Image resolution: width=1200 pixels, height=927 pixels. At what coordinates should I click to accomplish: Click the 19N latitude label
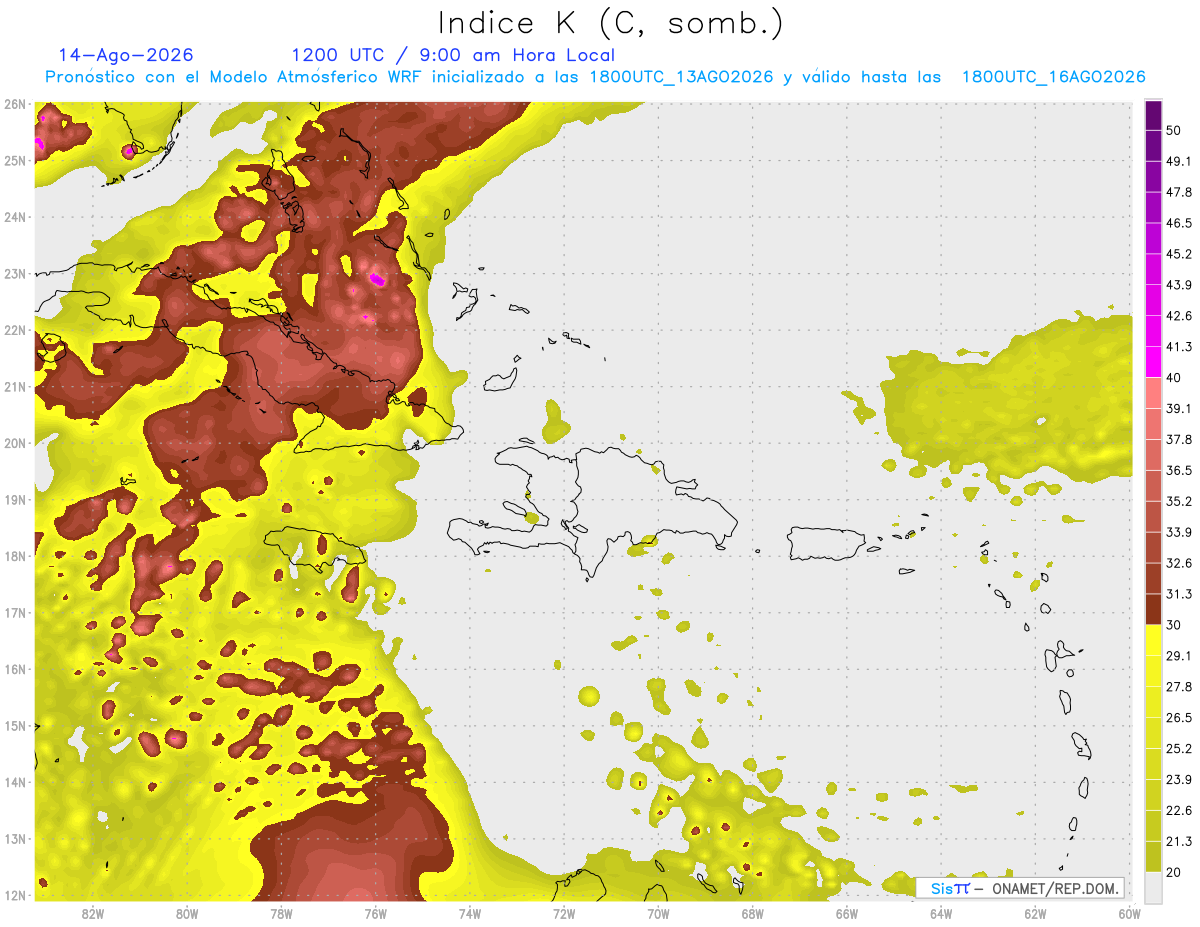[14, 499]
